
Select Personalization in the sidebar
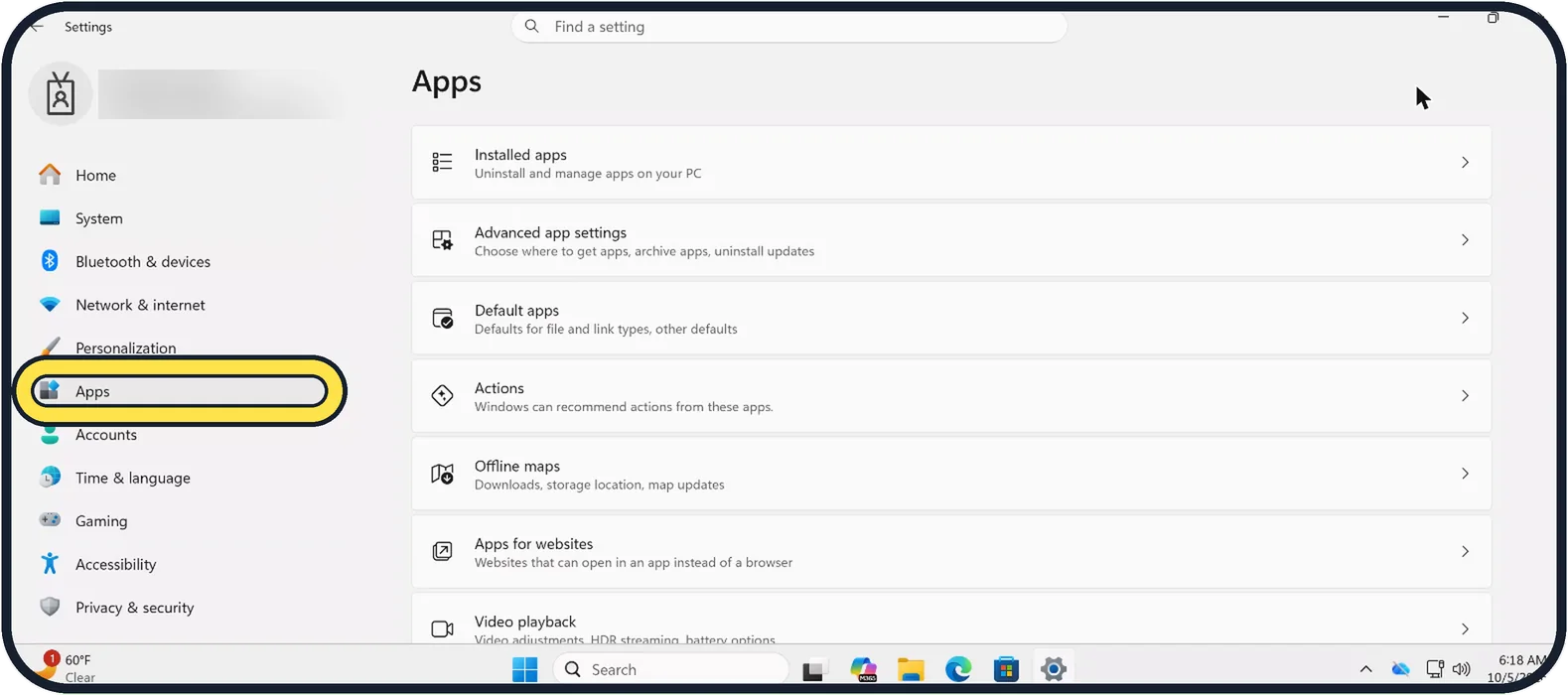pyautogui.click(x=107, y=347)
